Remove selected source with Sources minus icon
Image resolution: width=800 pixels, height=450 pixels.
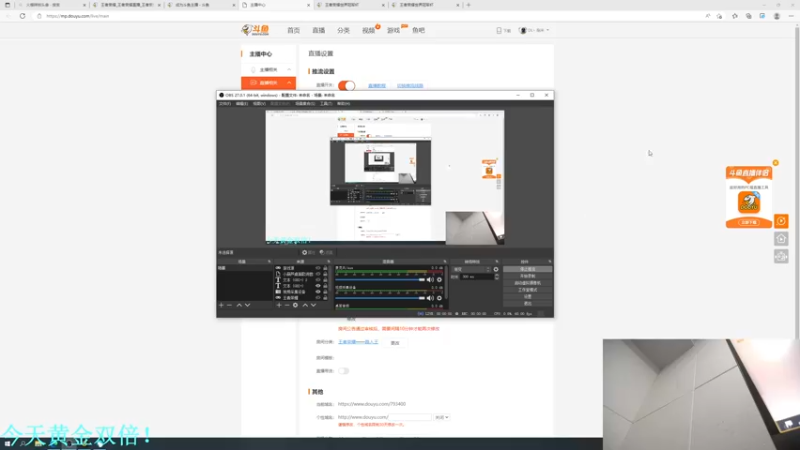287,305
